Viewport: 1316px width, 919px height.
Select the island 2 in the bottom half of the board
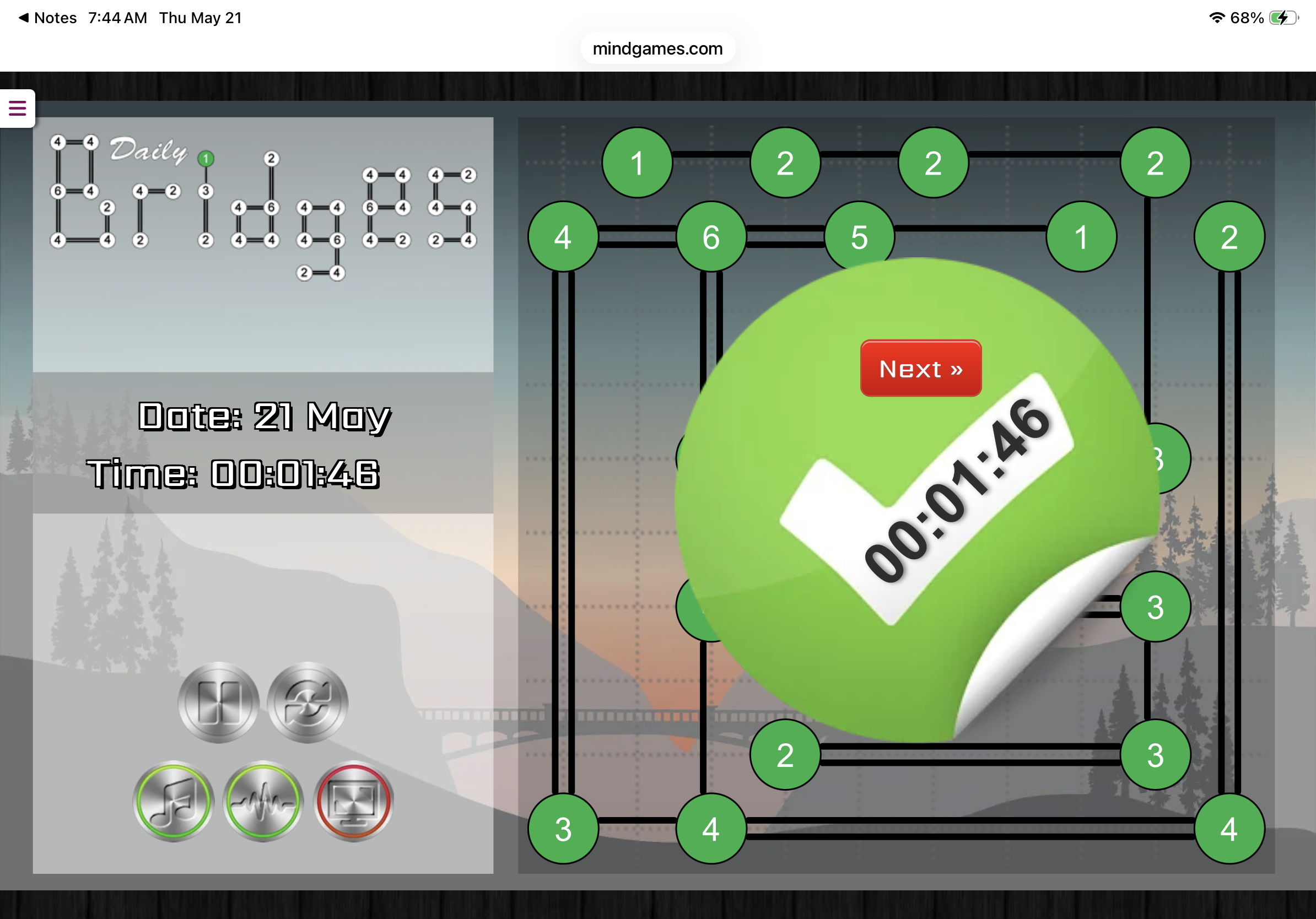(x=785, y=755)
